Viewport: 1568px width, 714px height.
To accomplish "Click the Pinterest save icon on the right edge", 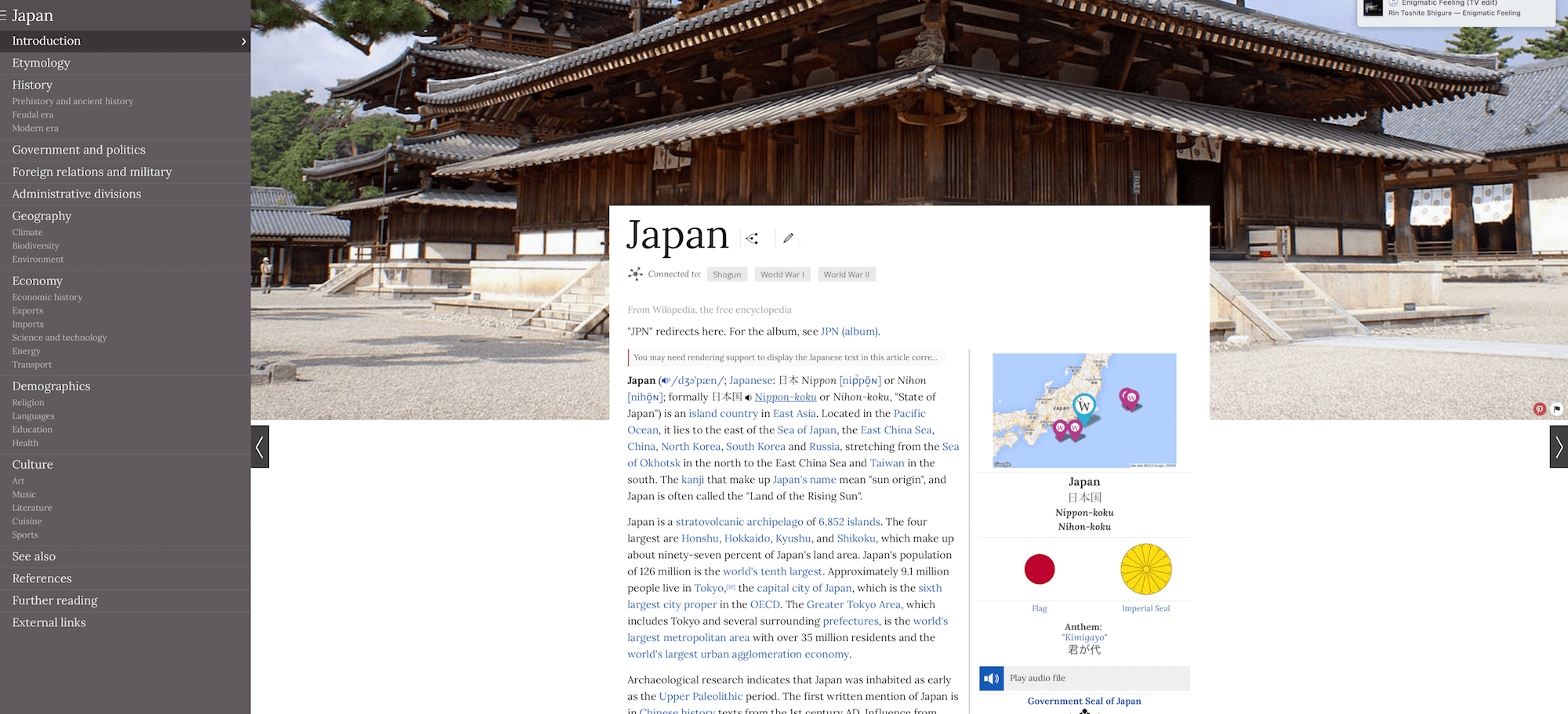I will coord(1539,408).
